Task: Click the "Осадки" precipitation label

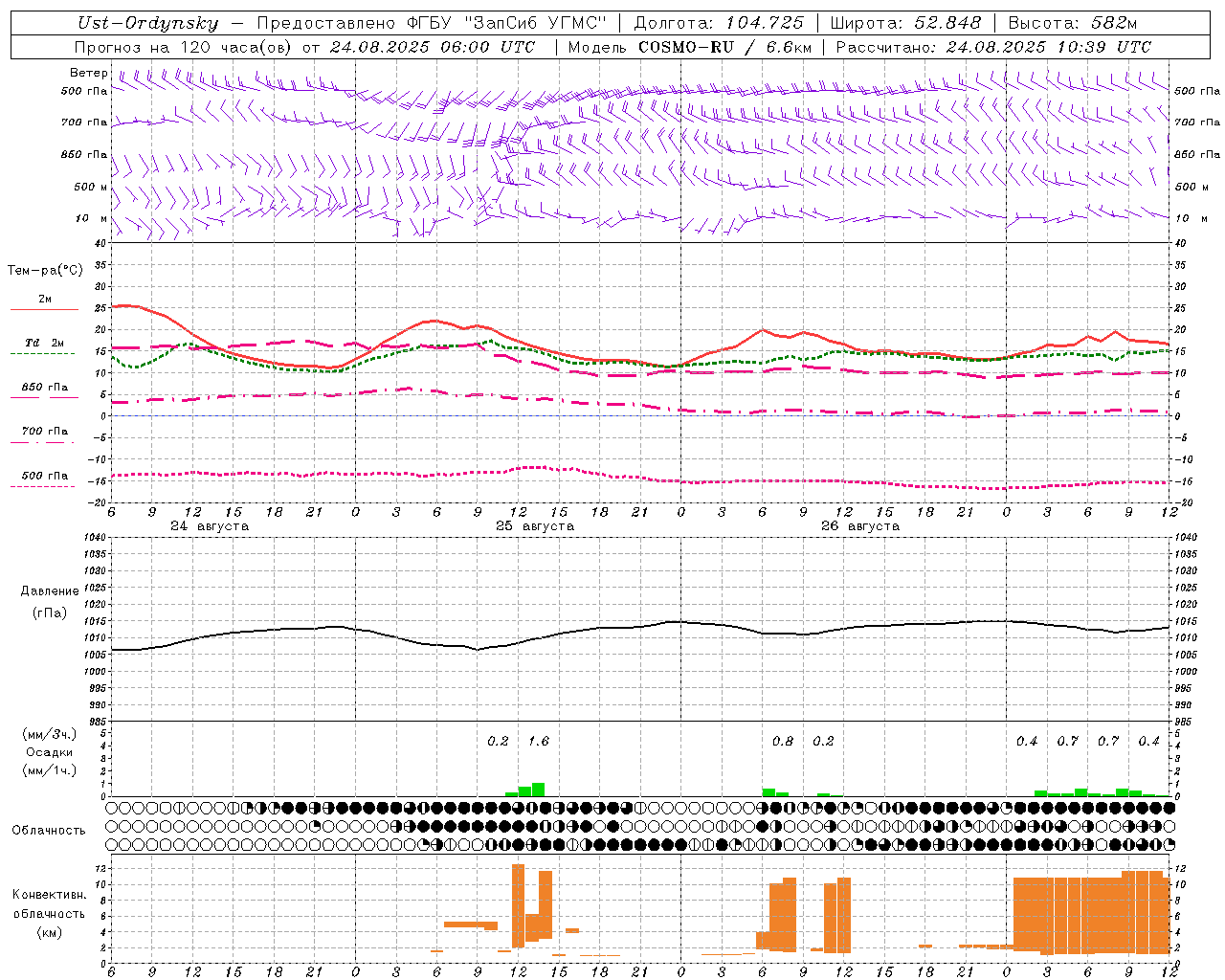Action: click(x=50, y=752)
